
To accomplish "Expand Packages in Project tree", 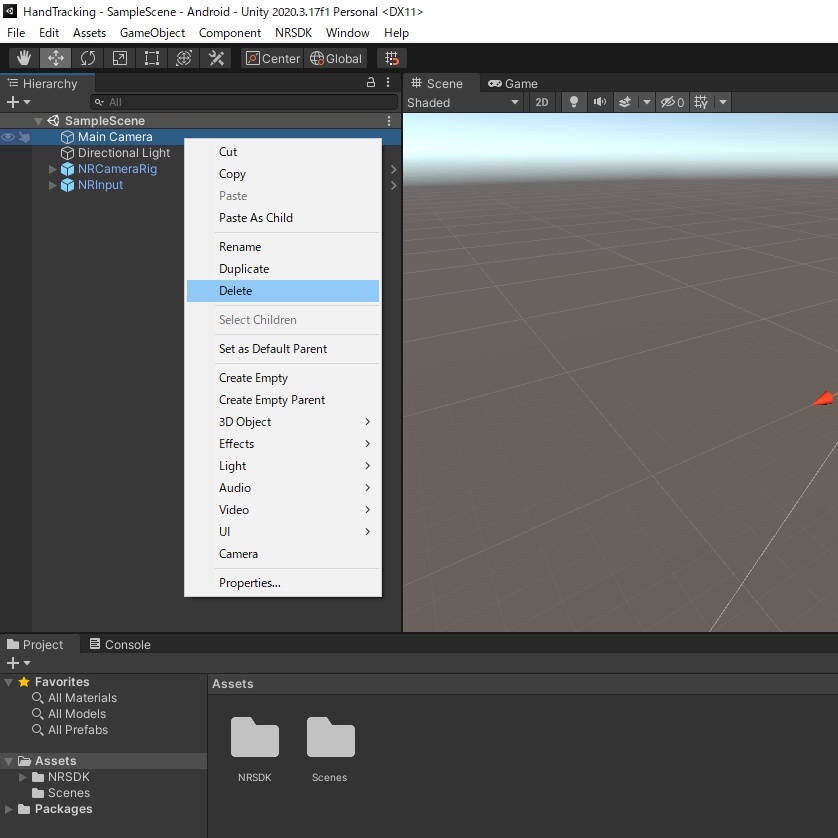I will [x=8, y=809].
